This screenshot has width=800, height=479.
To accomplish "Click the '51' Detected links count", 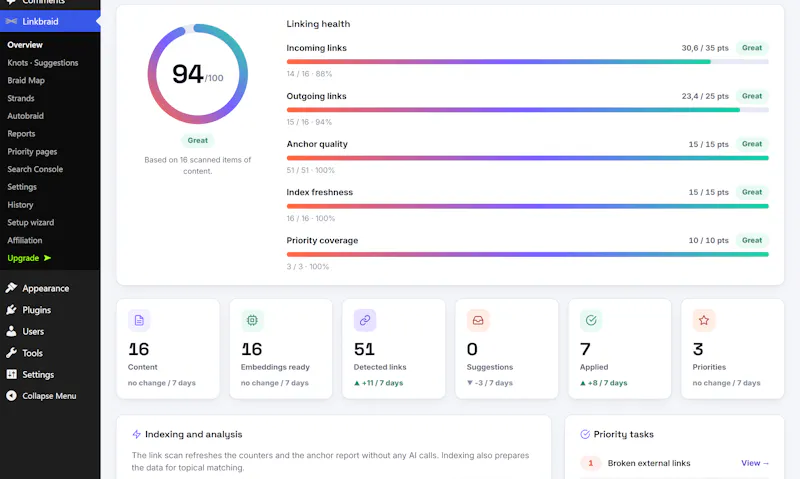I will (364, 349).
